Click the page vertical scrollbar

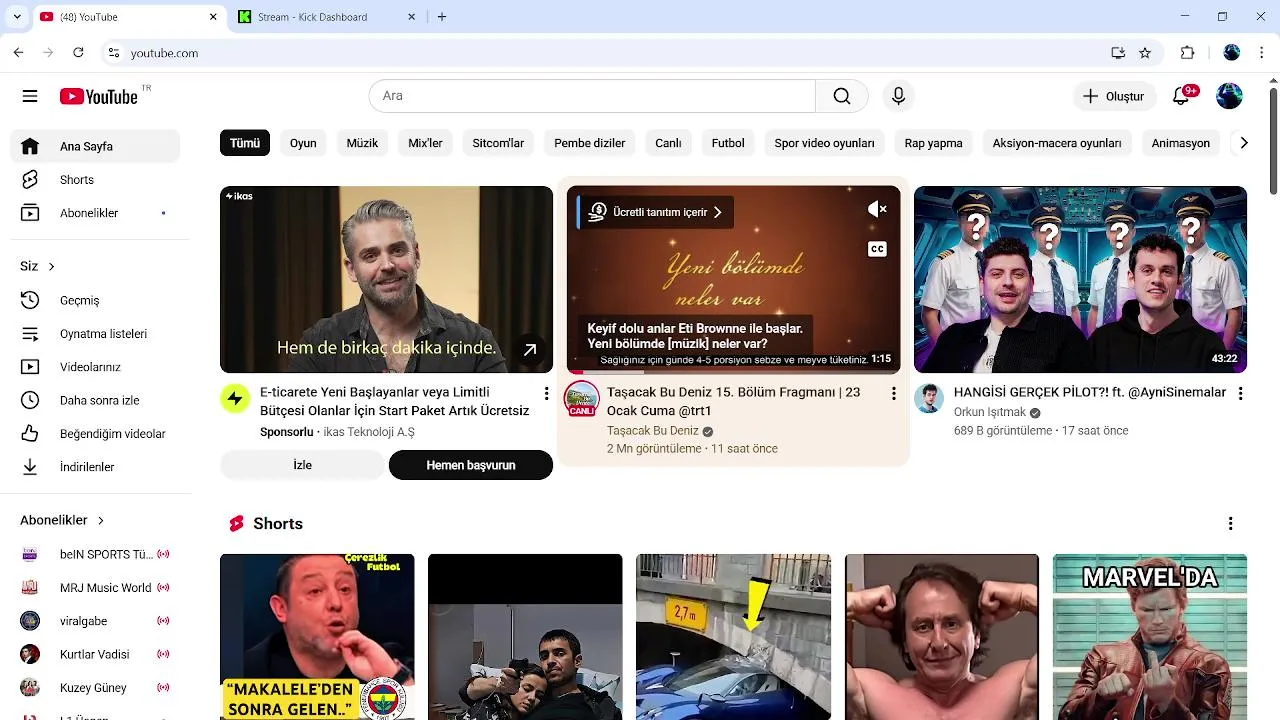click(x=1273, y=140)
